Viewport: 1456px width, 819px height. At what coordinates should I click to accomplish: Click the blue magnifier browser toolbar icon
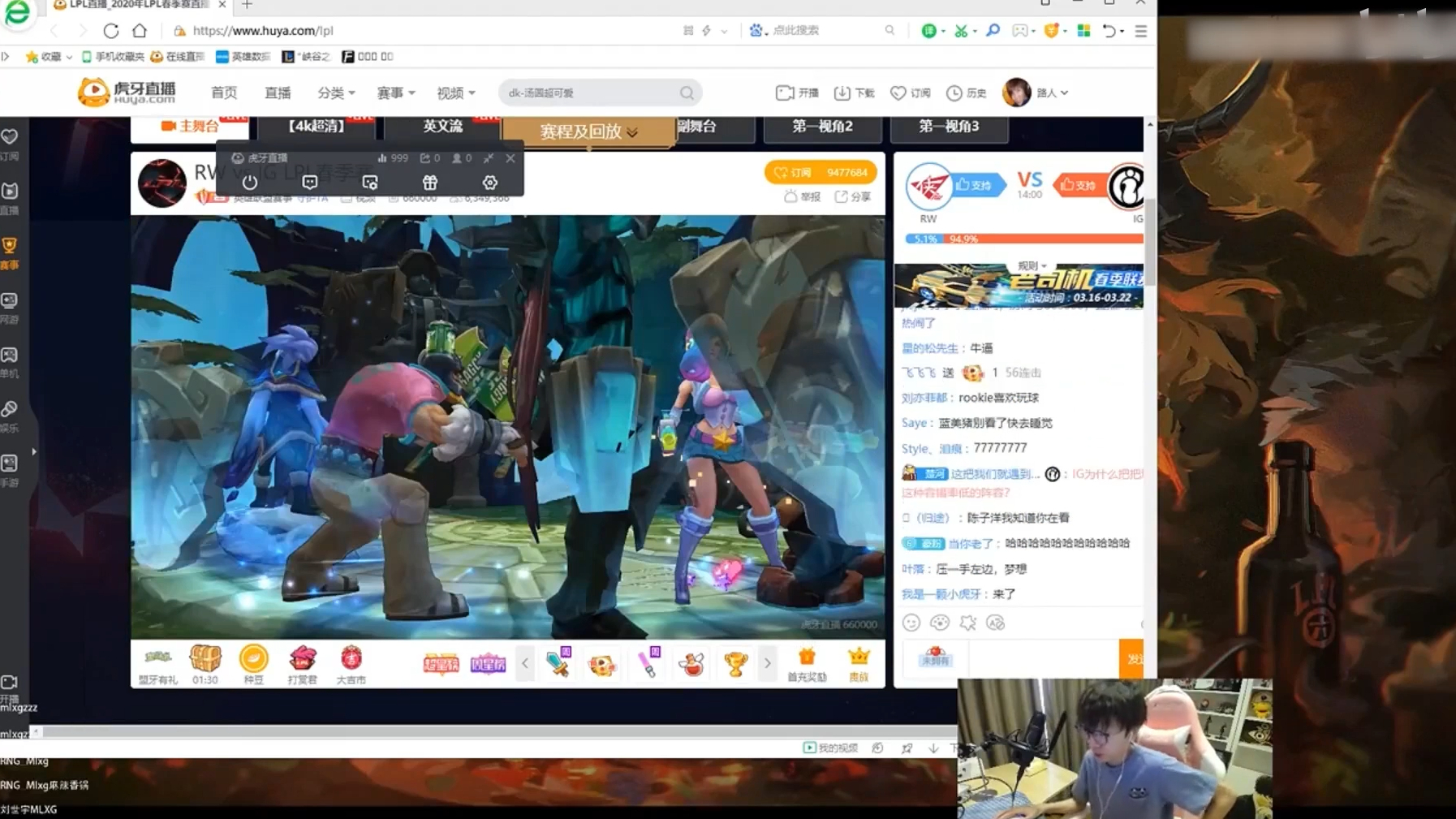tap(993, 31)
